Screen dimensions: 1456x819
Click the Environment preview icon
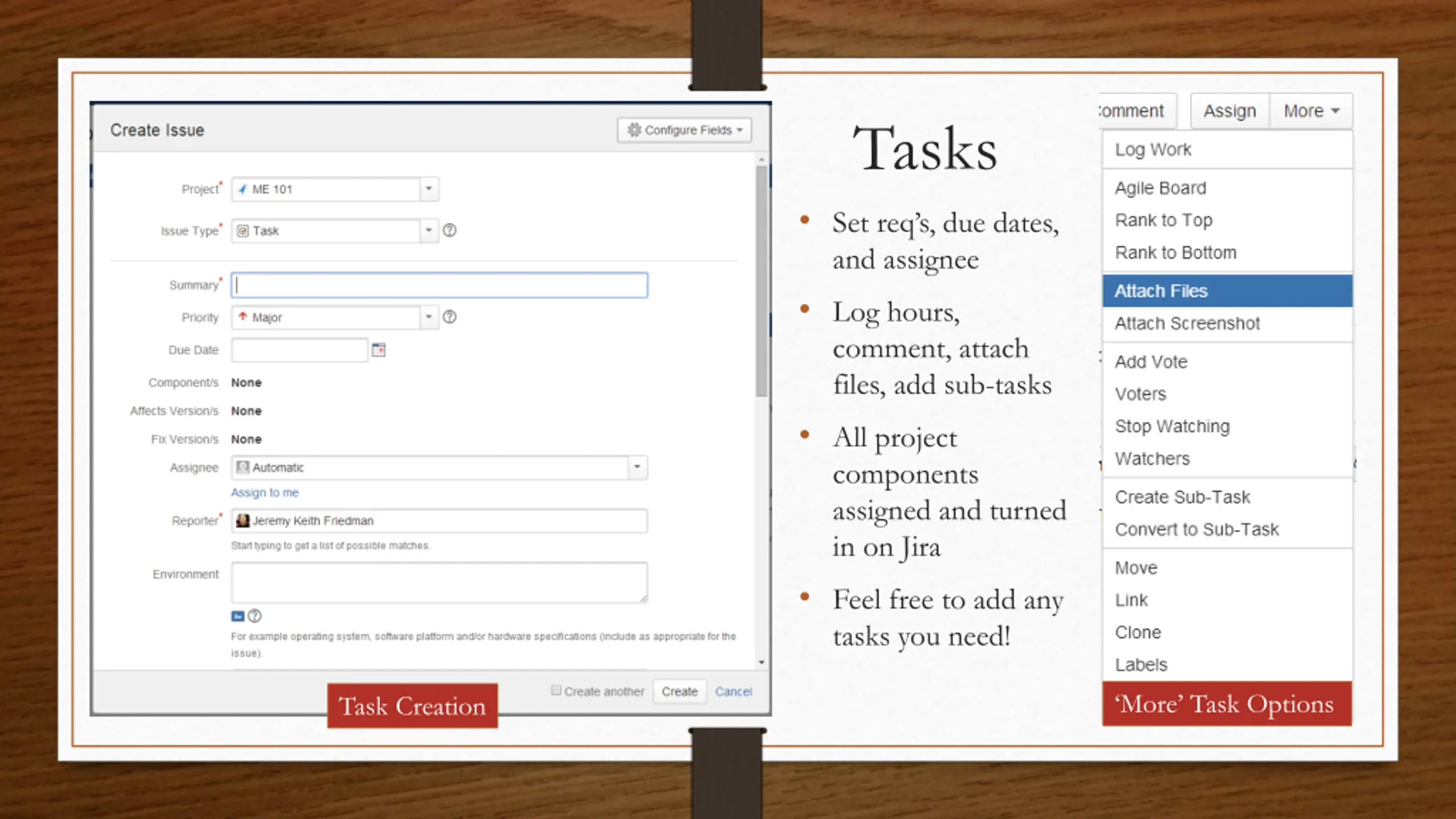pos(238,616)
